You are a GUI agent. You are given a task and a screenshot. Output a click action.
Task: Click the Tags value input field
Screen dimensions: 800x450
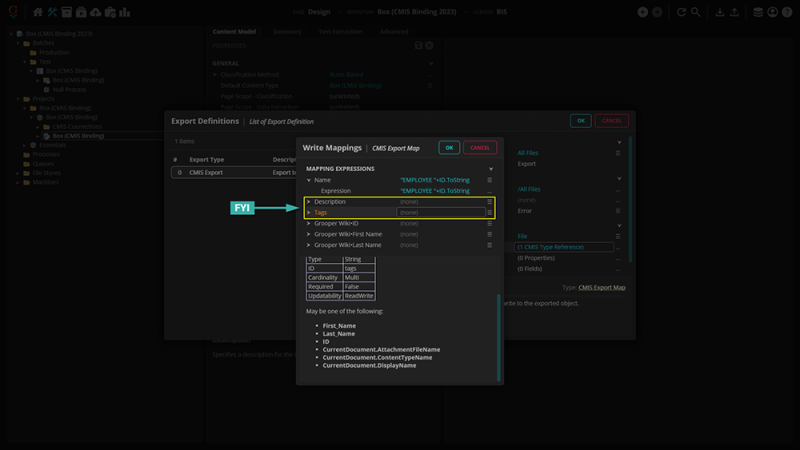point(440,213)
